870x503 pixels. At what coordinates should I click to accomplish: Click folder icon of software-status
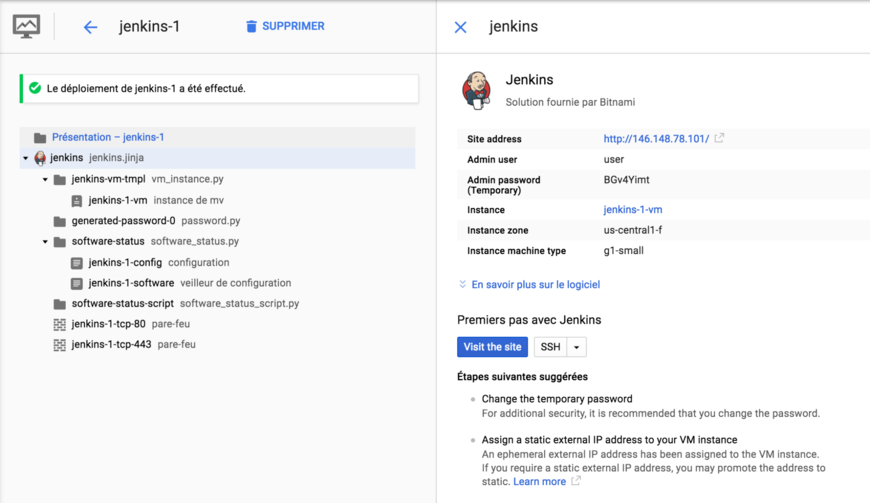pyautogui.click(x=60, y=242)
